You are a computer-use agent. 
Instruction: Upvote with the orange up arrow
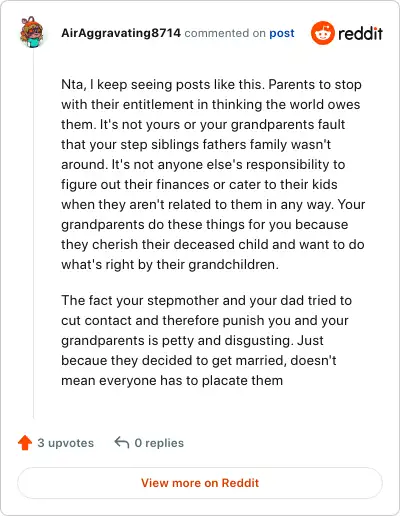coord(25,443)
